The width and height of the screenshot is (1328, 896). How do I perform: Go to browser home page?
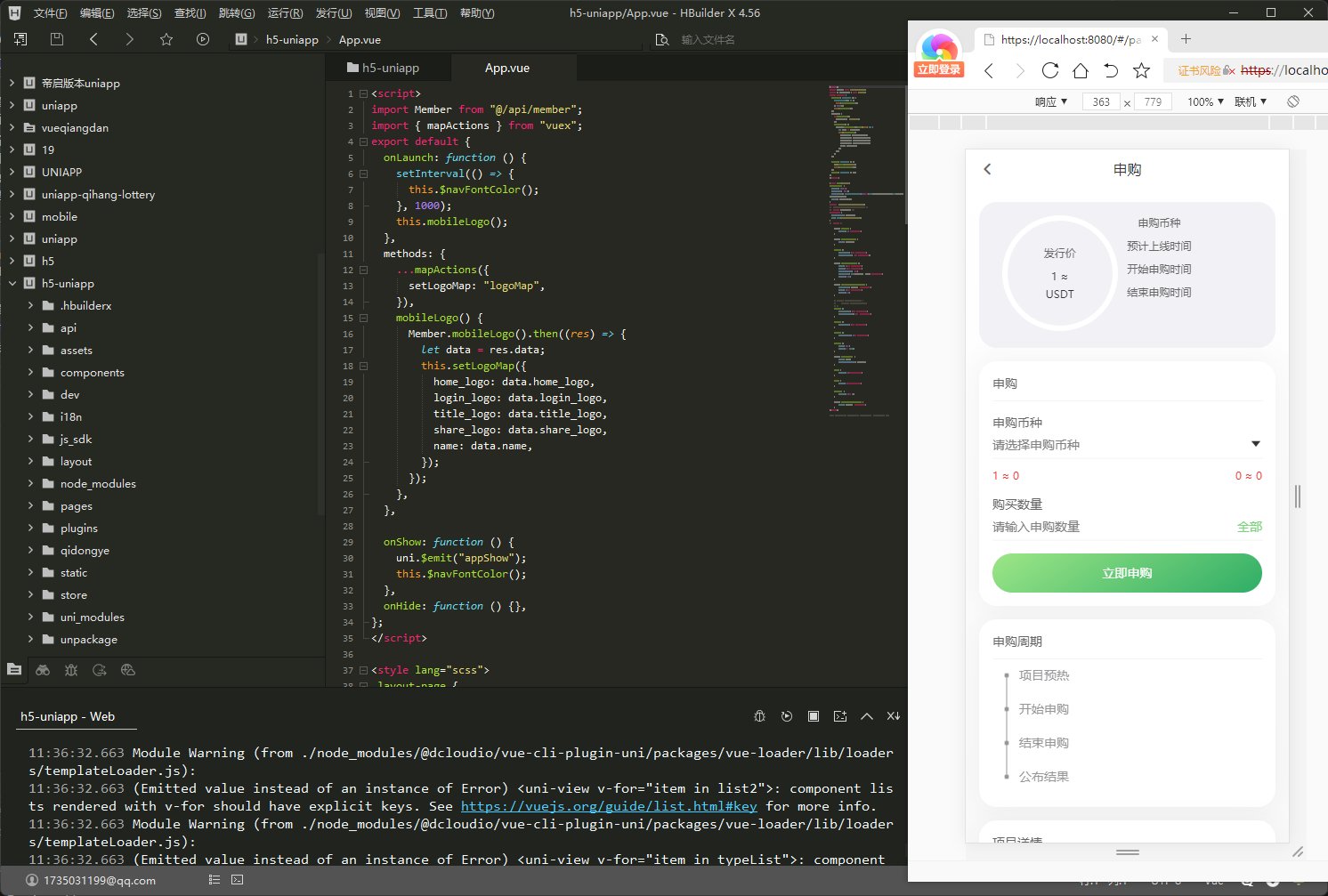pos(1081,70)
